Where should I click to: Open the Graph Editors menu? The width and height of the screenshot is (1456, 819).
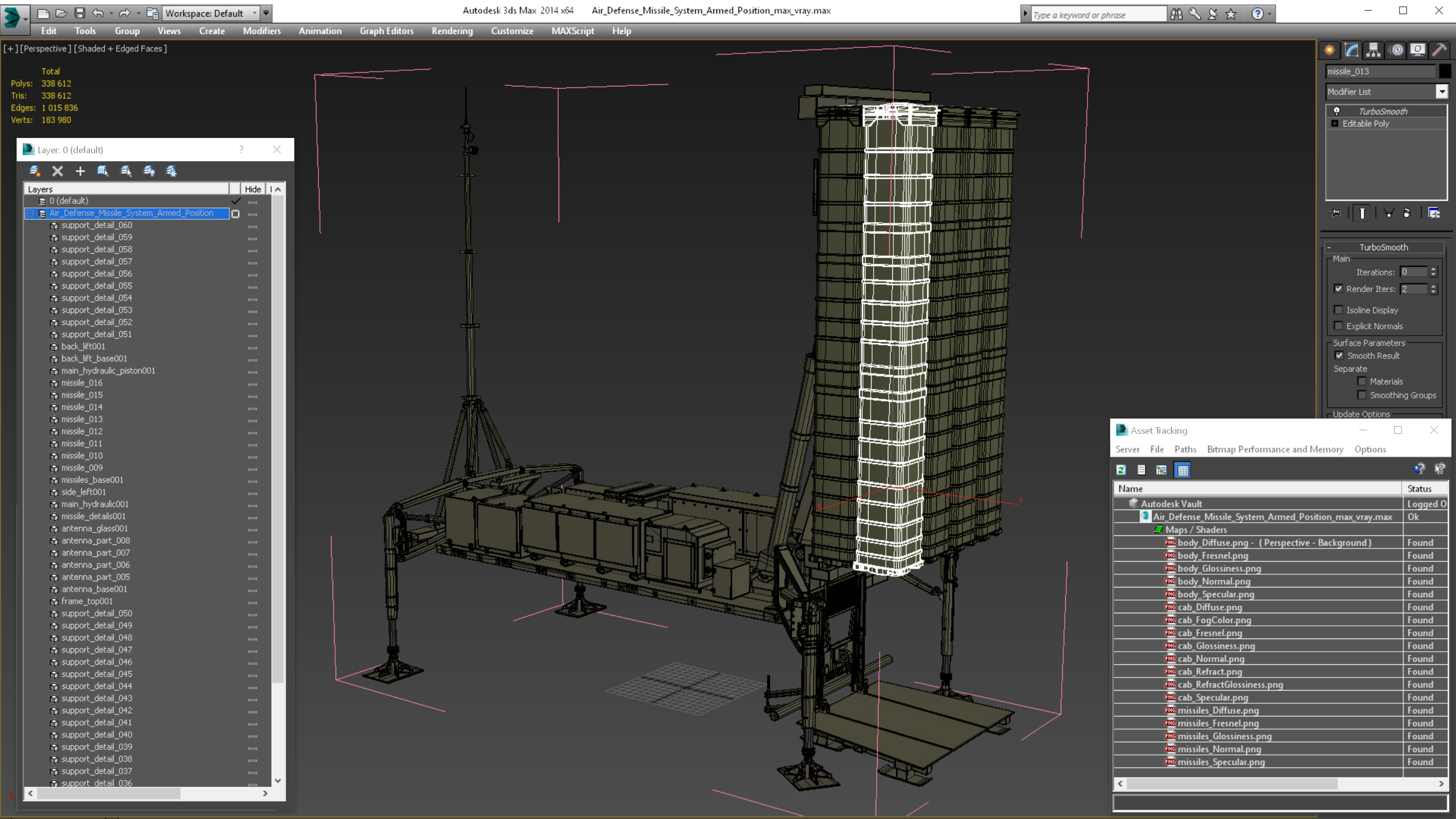tap(387, 31)
